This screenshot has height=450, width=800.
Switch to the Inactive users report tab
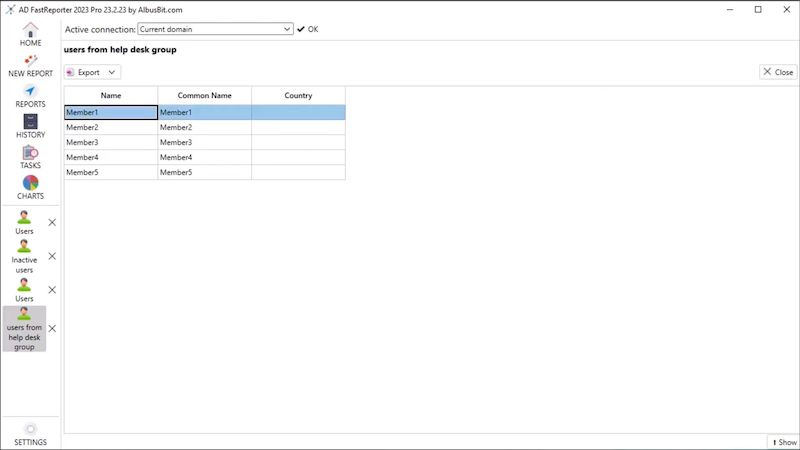point(24,257)
